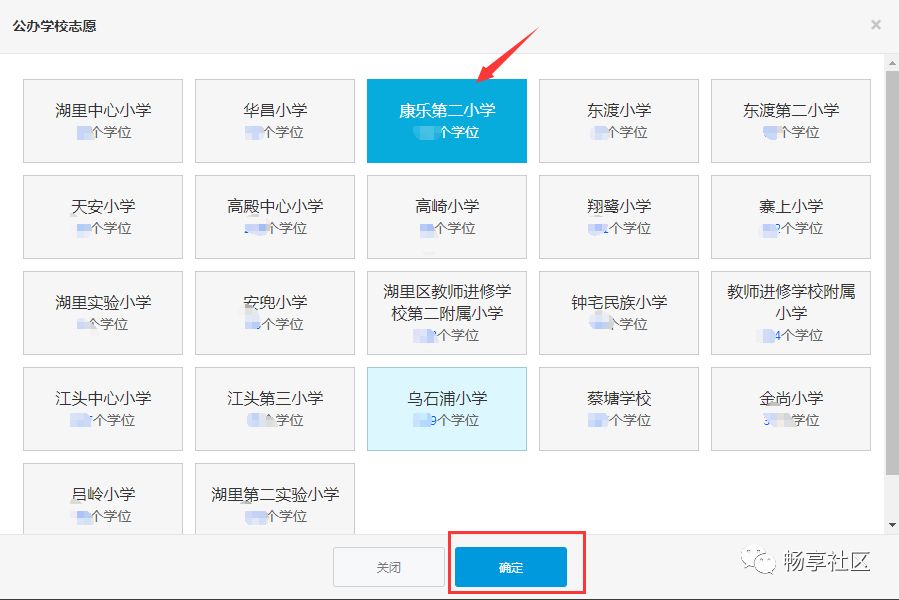Choose the 湖里实验小学 card

pos(103,313)
